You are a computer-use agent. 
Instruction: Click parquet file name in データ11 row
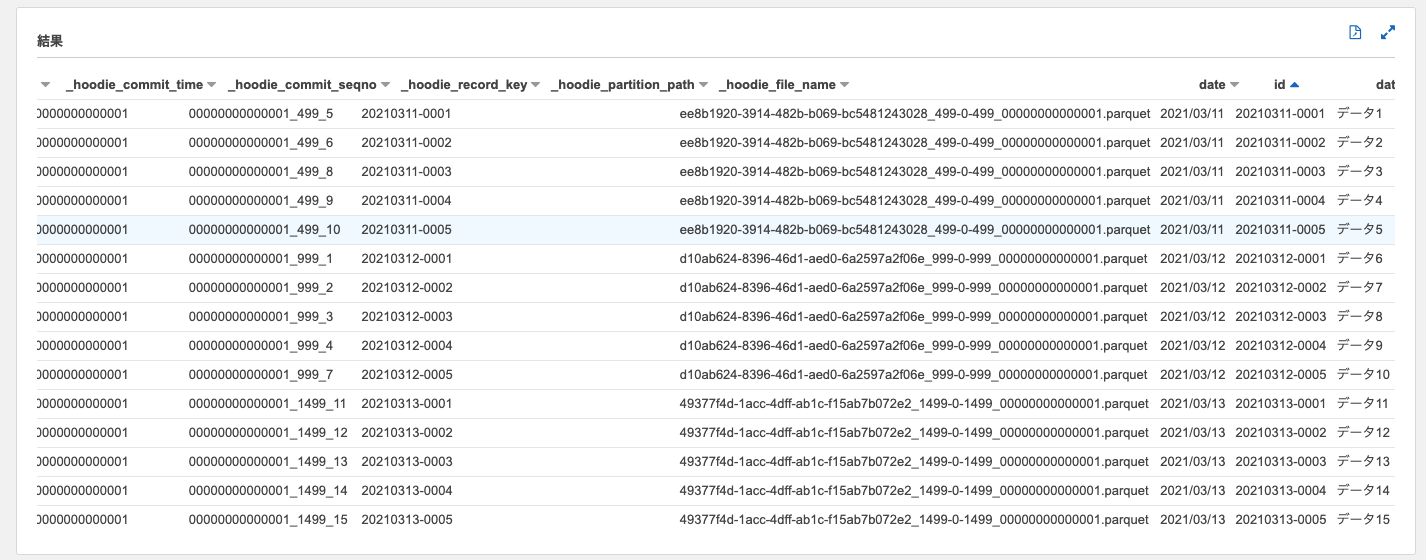(x=915, y=404)
